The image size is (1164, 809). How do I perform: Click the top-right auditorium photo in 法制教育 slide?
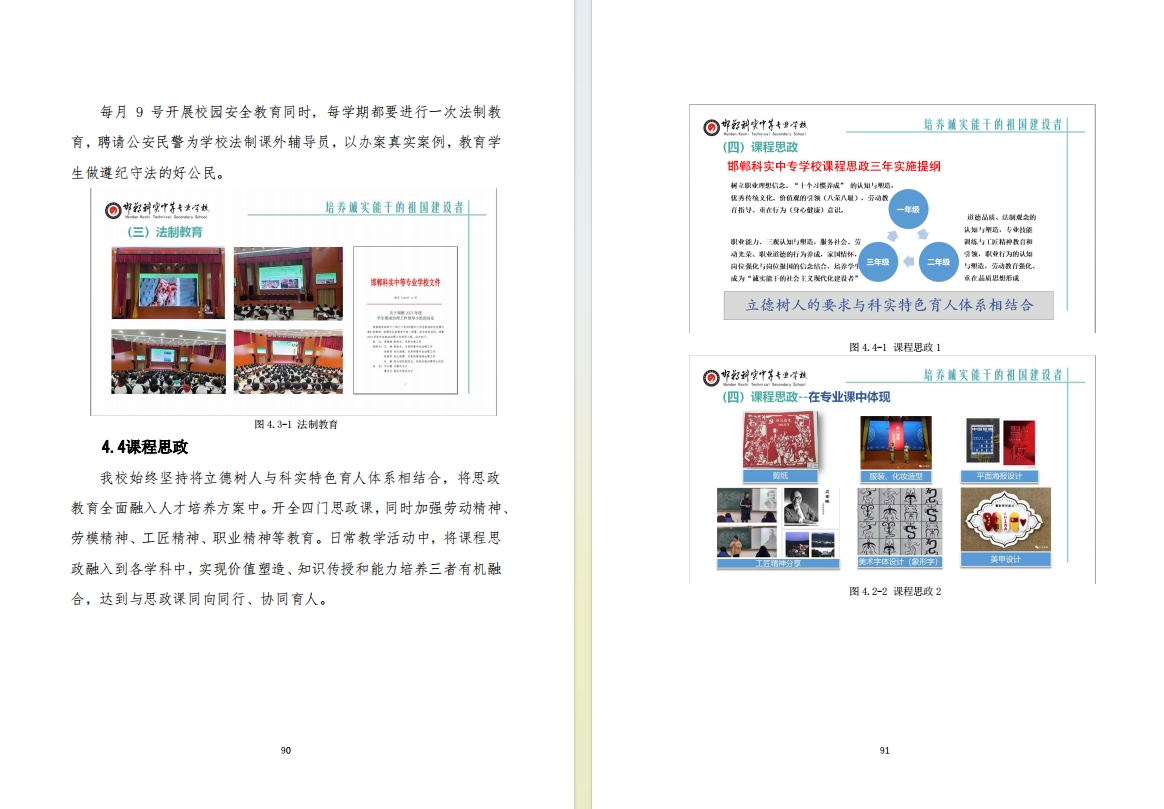pos(288,284)
